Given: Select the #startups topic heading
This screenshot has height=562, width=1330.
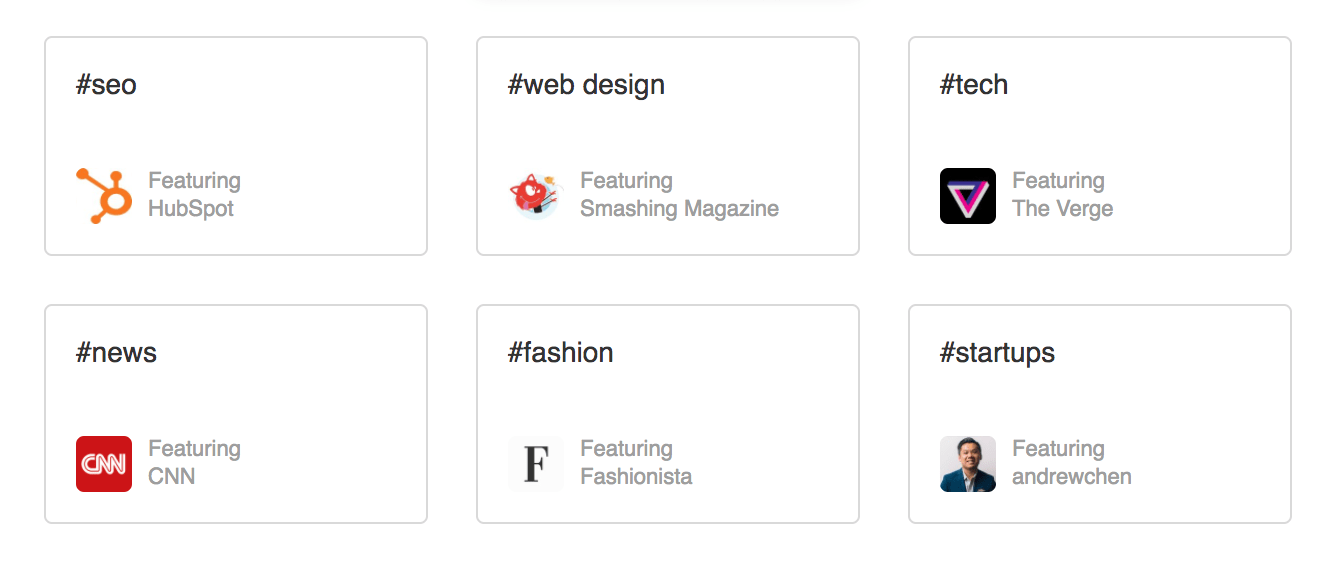Looking at the screenshot, I should click(x=997, y=353).
